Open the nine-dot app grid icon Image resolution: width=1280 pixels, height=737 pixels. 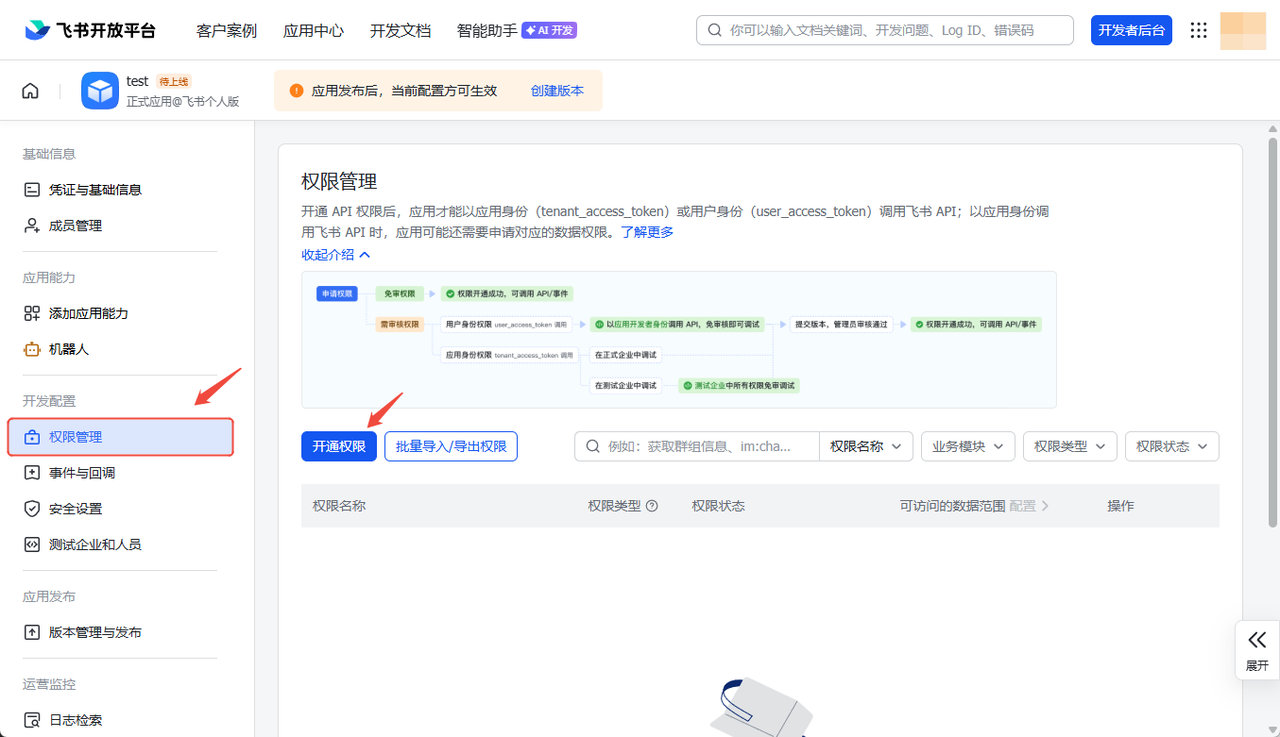1198,30
